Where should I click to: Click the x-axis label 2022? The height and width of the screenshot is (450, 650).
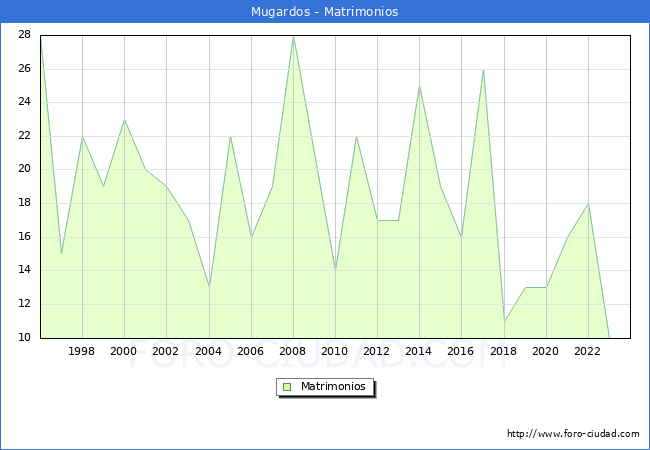(587, 351)
